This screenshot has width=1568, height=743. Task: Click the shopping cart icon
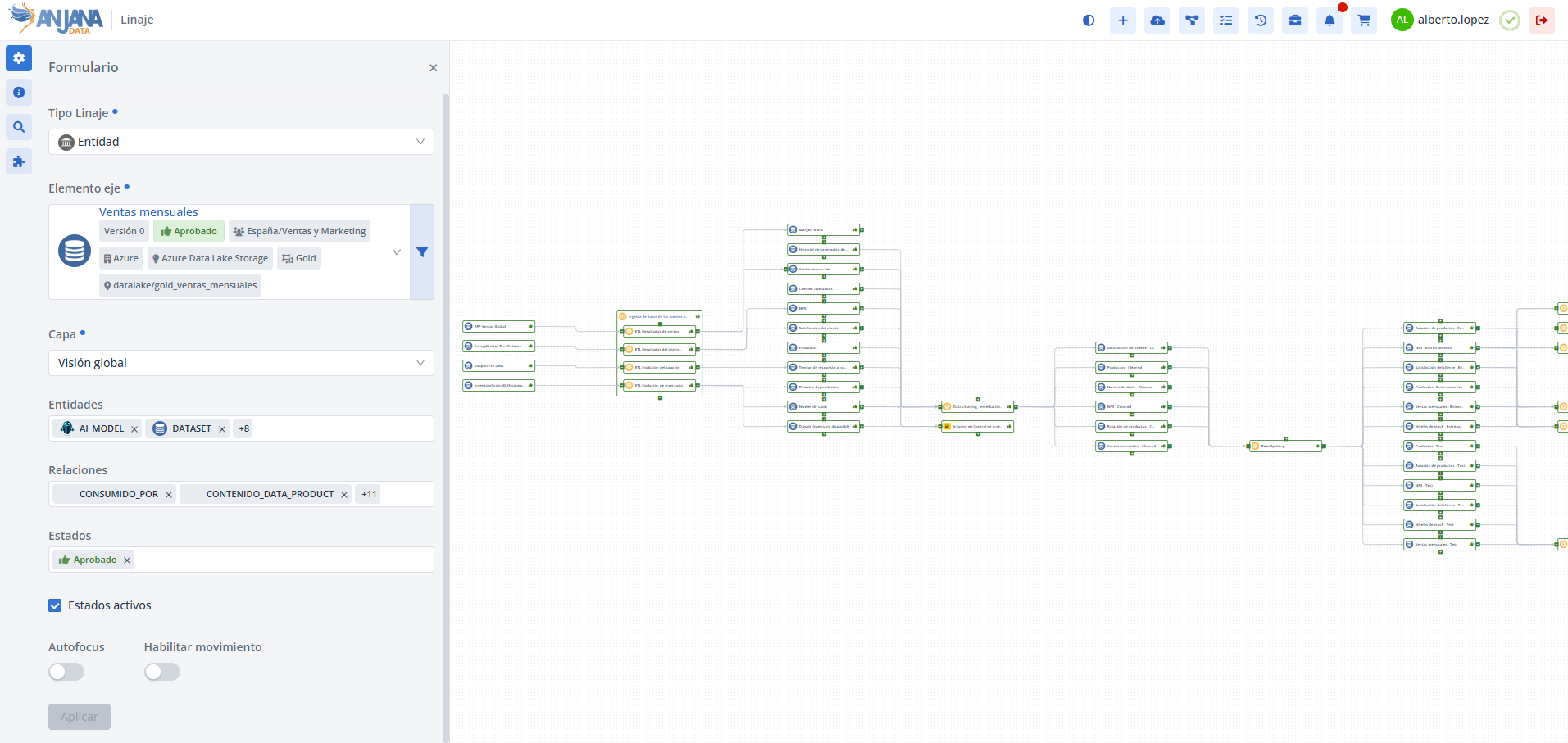(1364, 20)
